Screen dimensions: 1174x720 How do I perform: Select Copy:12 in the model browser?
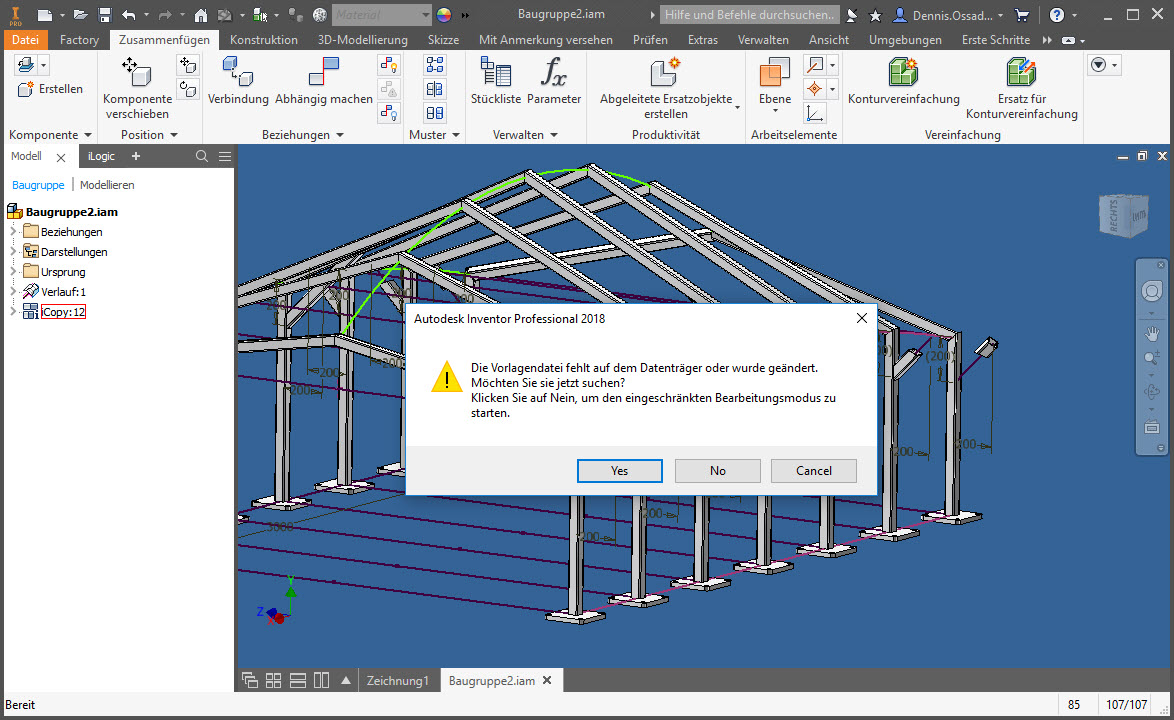[62, 311]
